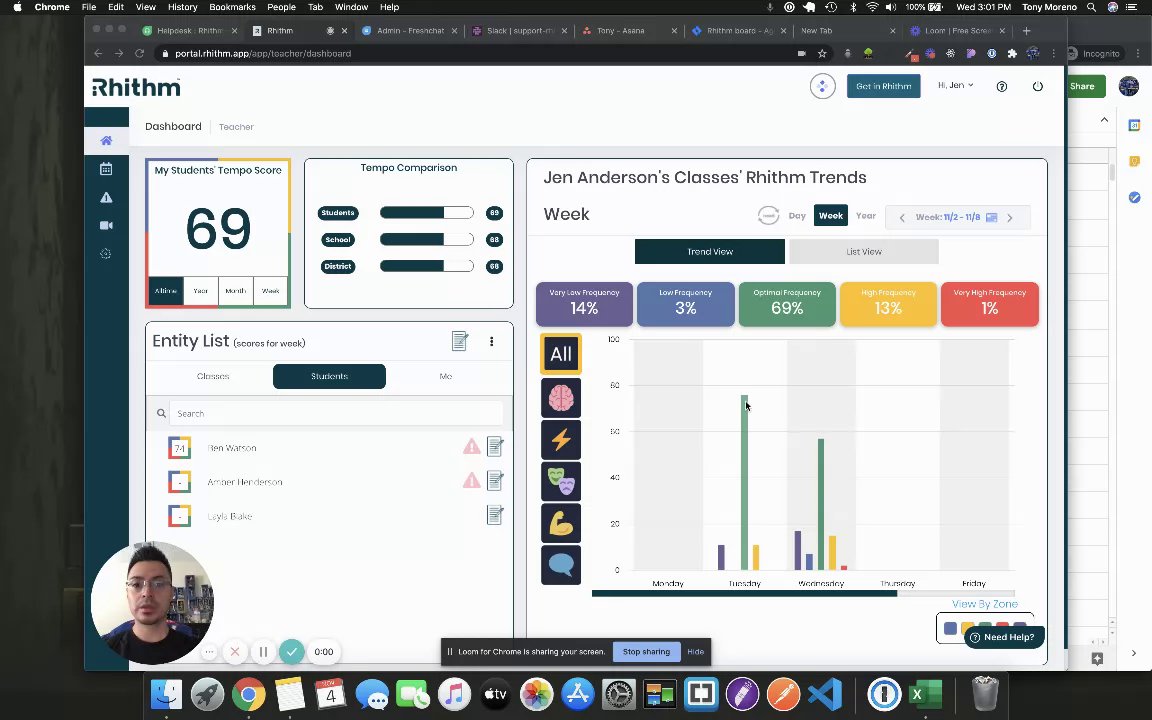1152x720 pixels.
Task: Select Week for Tempo Score
Action: pyautogui.click(x=270, y=291)
